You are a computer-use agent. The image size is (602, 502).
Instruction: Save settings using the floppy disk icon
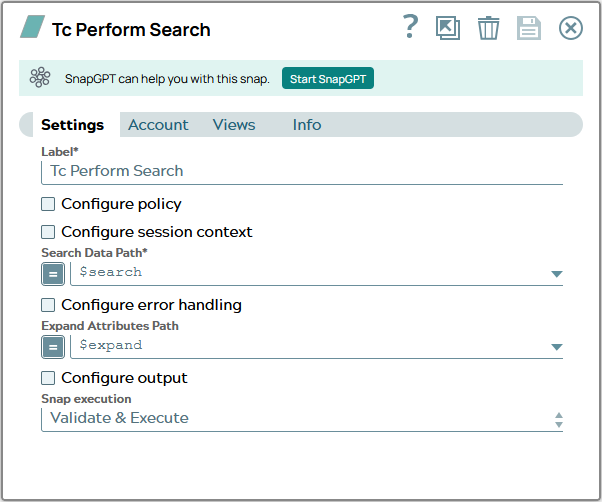pos(529,28)
